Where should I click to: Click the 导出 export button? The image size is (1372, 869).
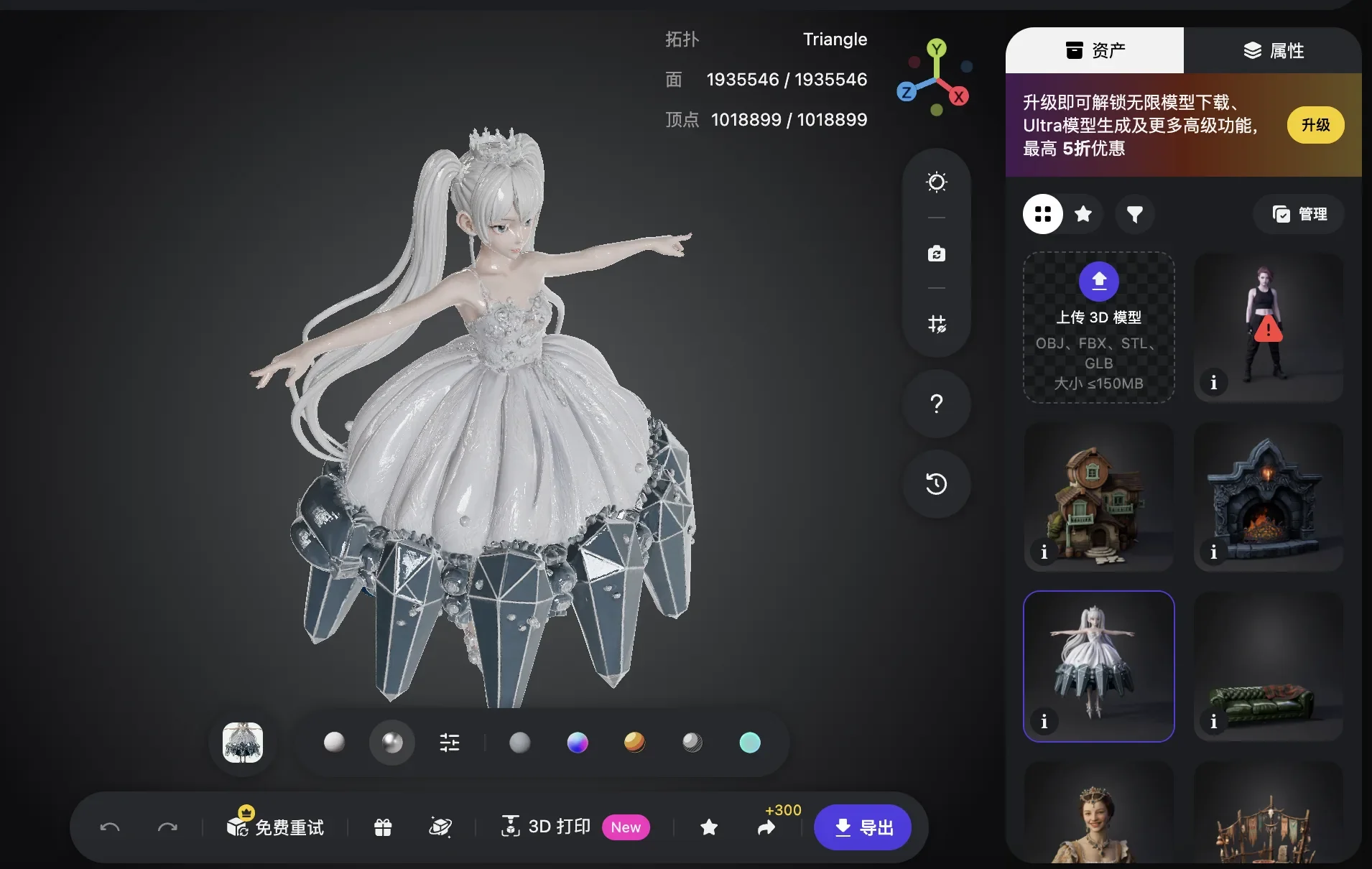coord(863,827)
